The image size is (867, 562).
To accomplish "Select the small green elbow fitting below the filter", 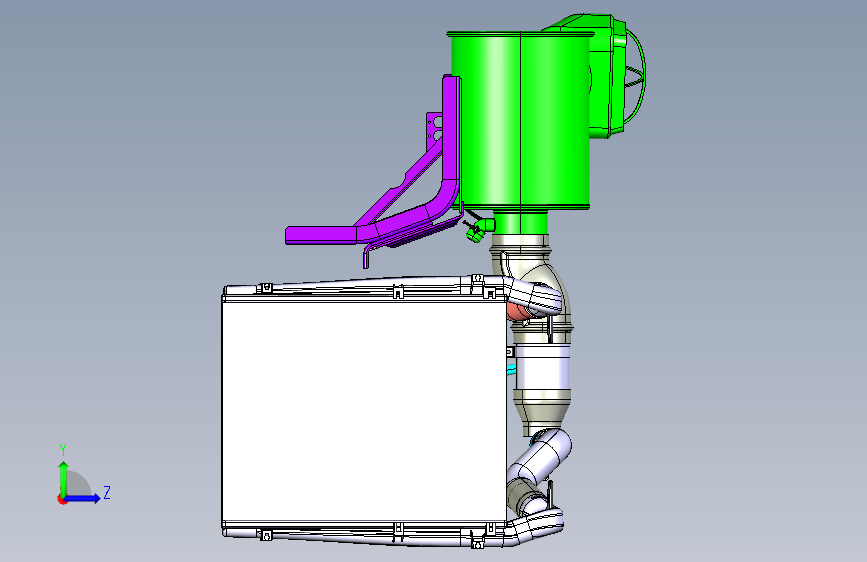I will pos(479,228).
